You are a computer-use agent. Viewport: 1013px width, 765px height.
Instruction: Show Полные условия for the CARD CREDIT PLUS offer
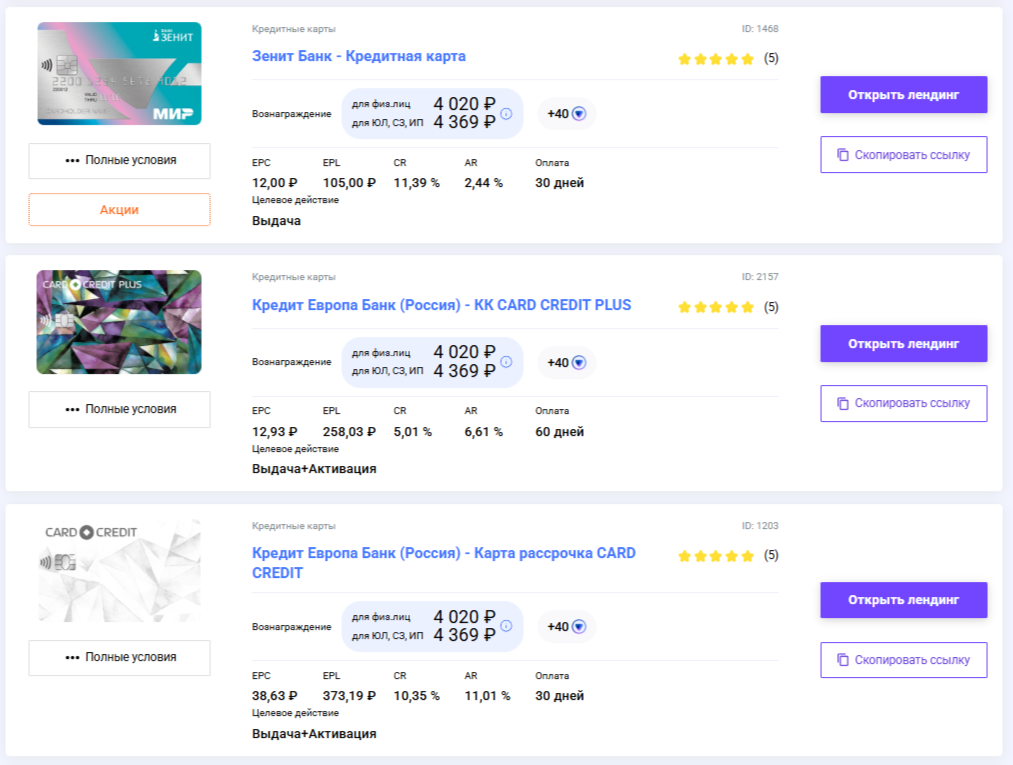[119, 409]
